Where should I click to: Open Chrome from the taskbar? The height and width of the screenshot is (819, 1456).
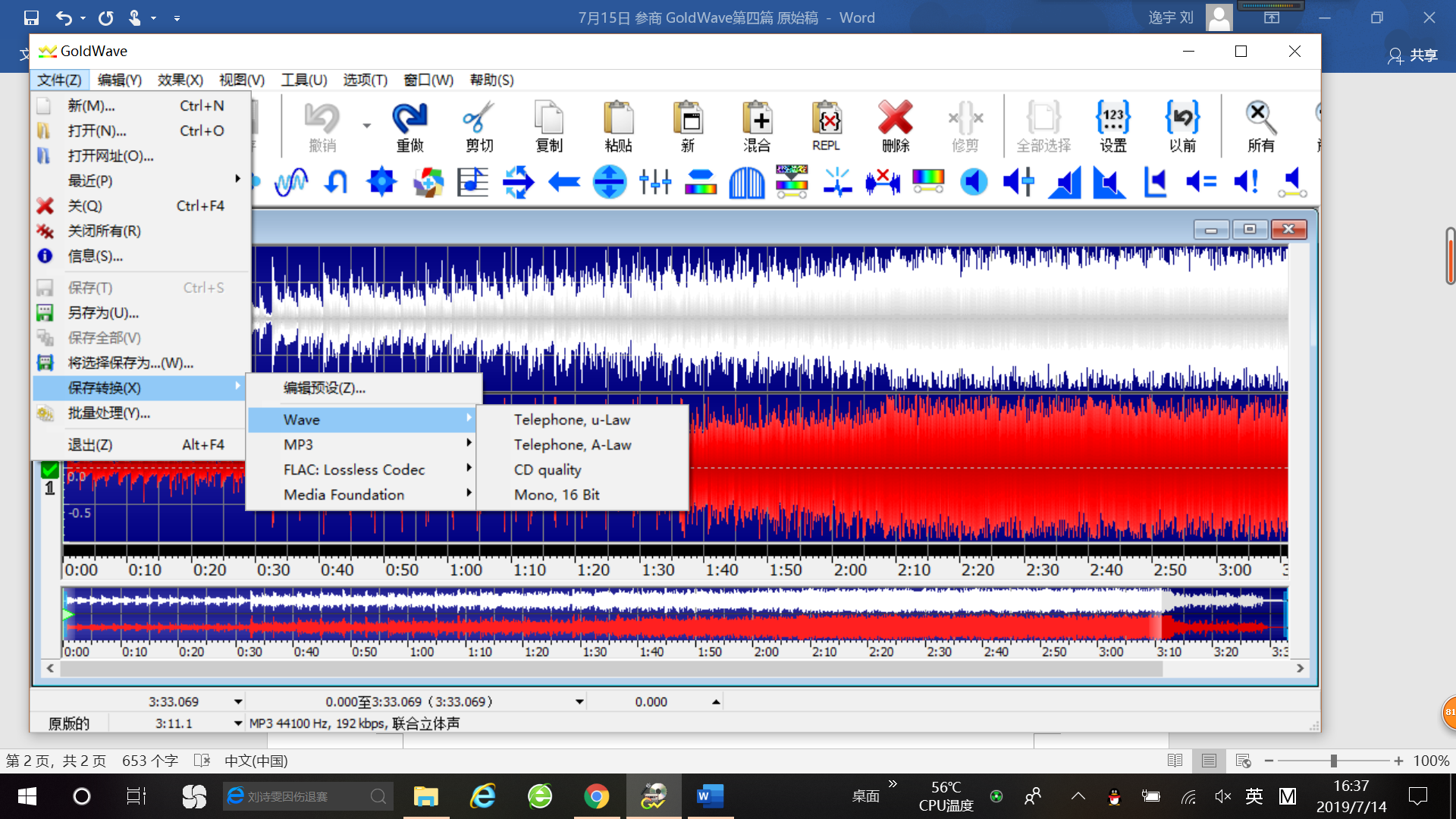tap(597, 796)
